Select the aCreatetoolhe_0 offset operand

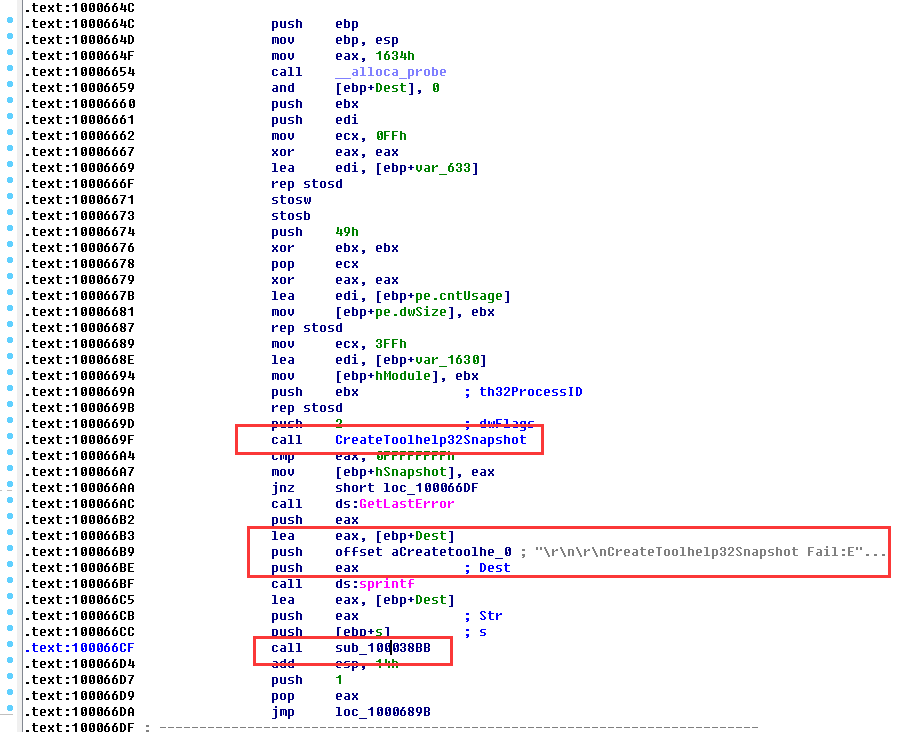click(x=451, y=552)
